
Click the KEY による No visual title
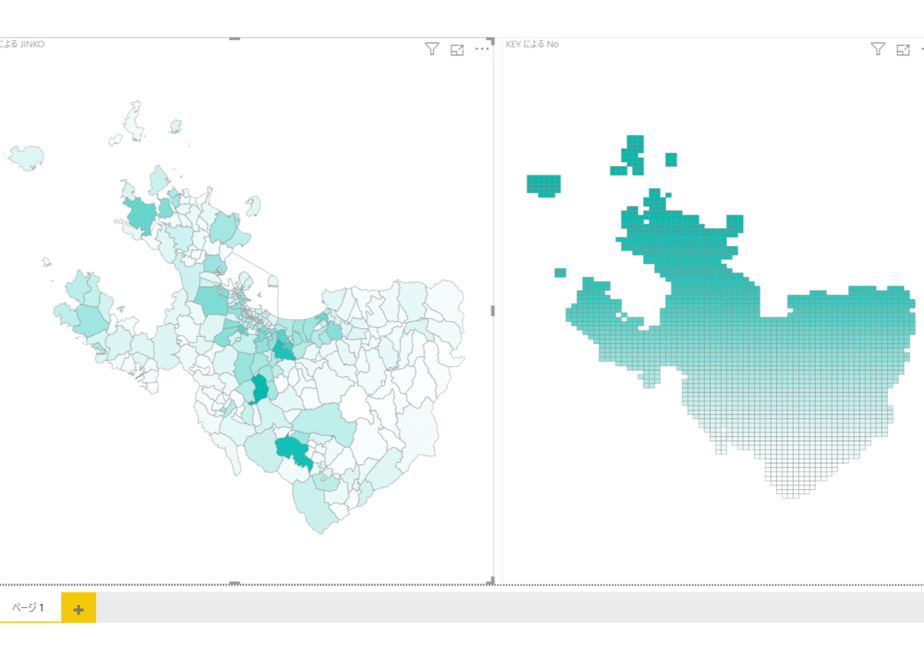[x=532, y=44]
